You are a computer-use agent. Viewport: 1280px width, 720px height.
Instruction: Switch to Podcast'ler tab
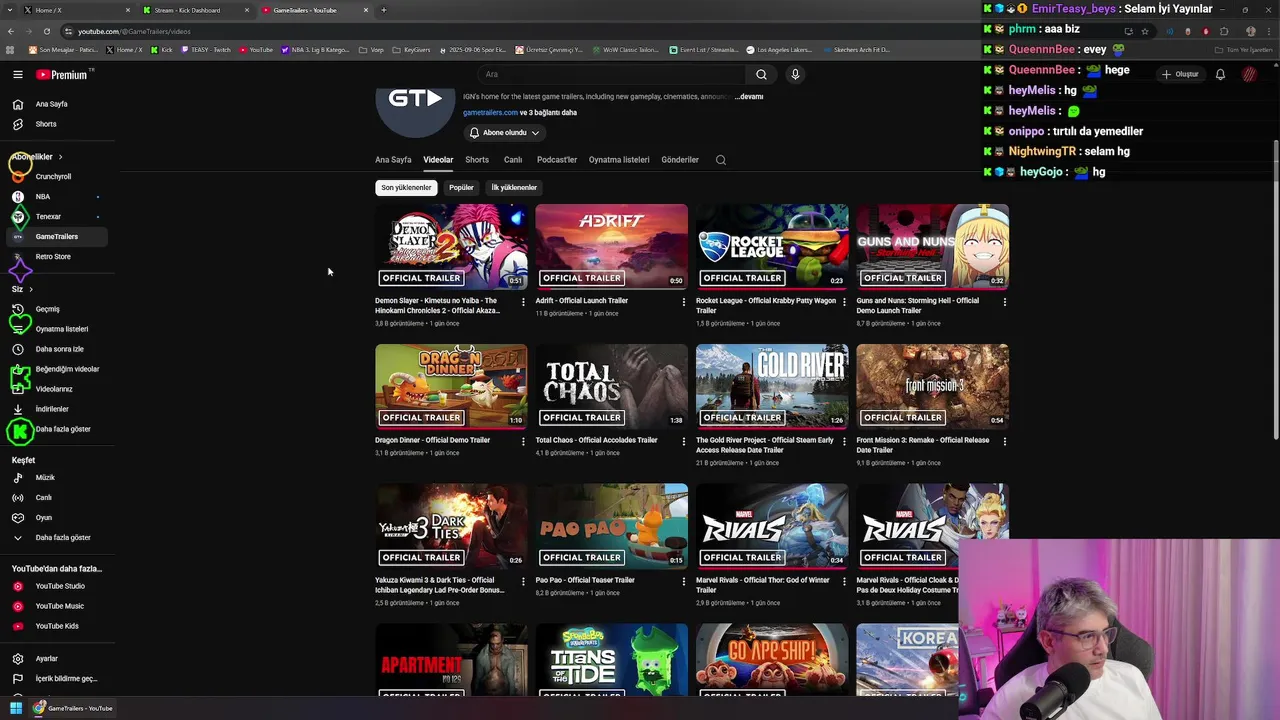point(557,160)
